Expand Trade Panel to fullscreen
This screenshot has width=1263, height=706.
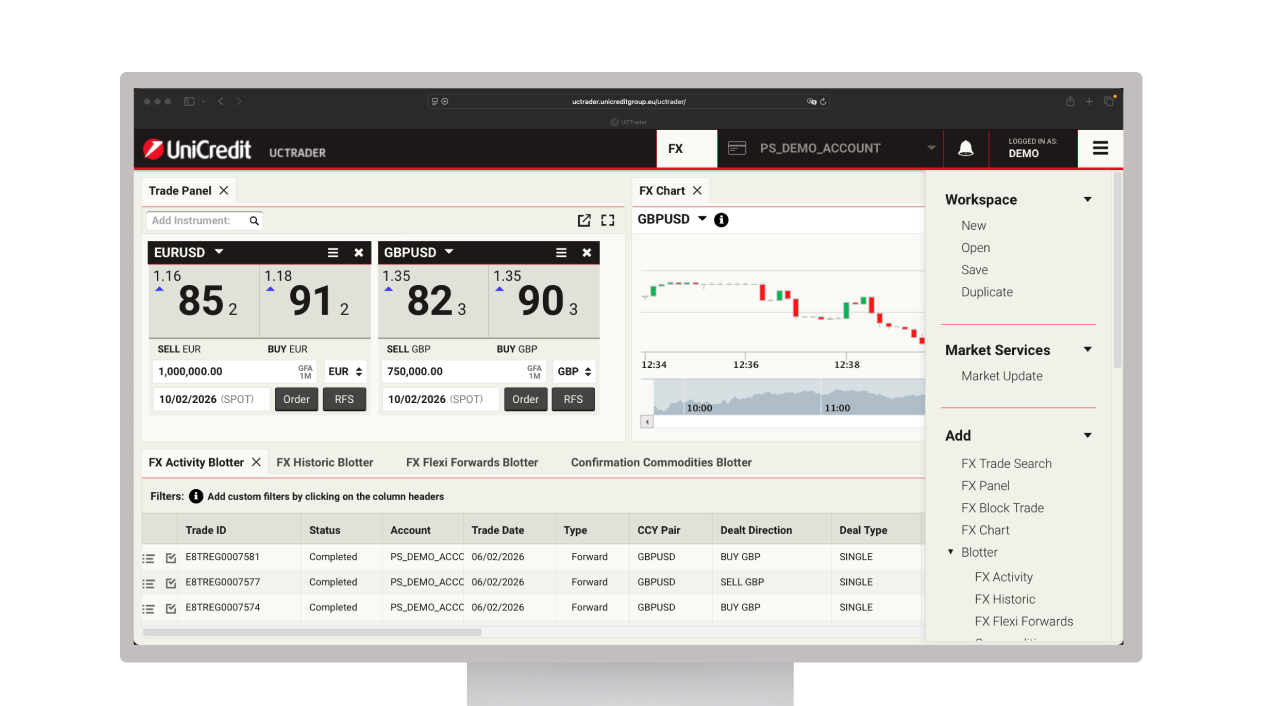(607, 220)
